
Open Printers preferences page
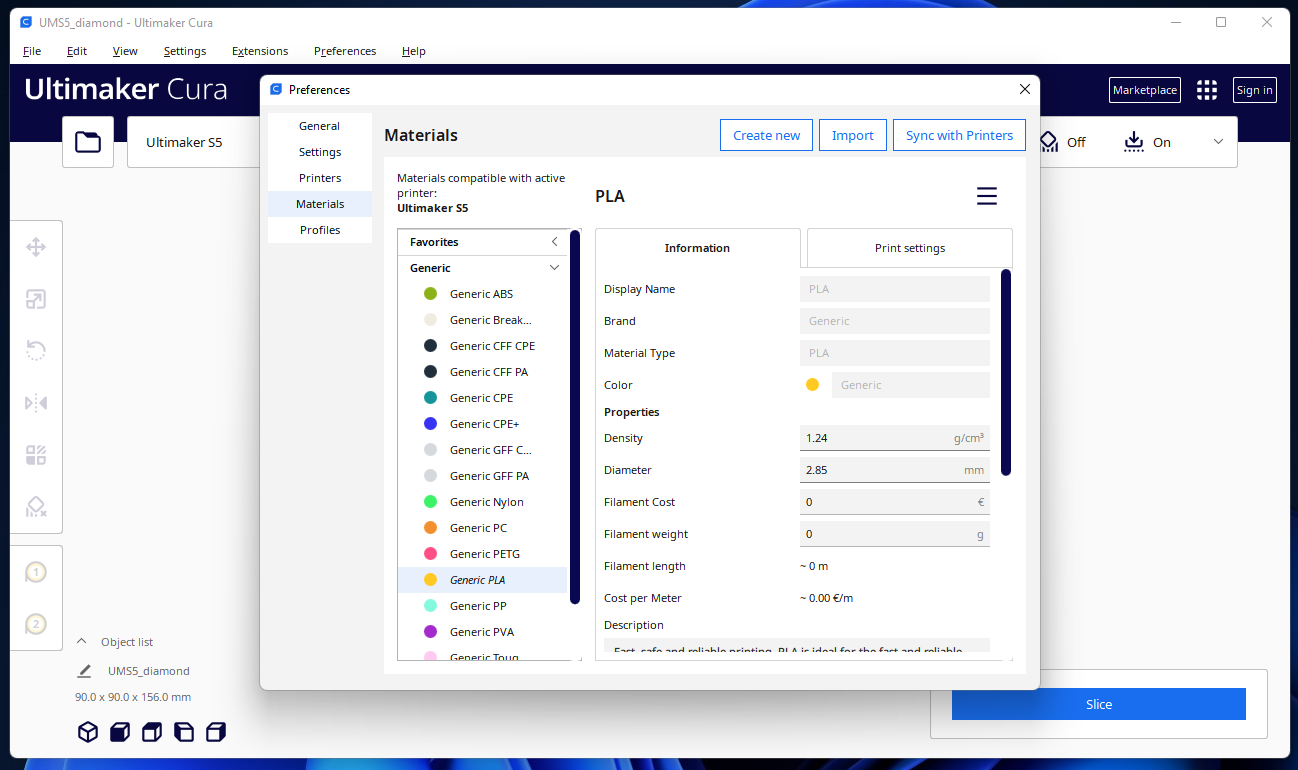tap(320, 178)
